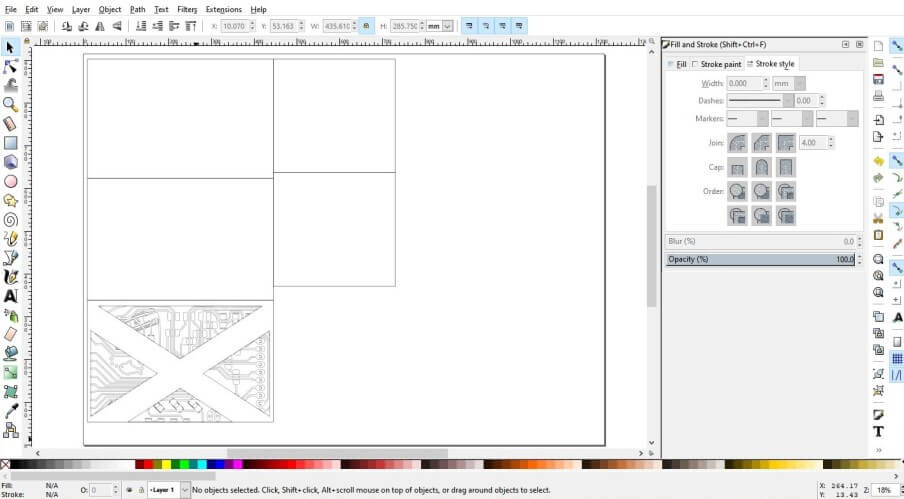Open the Dashes pattern dropdown
Screen dimensions: 904x499
(788, 101)
